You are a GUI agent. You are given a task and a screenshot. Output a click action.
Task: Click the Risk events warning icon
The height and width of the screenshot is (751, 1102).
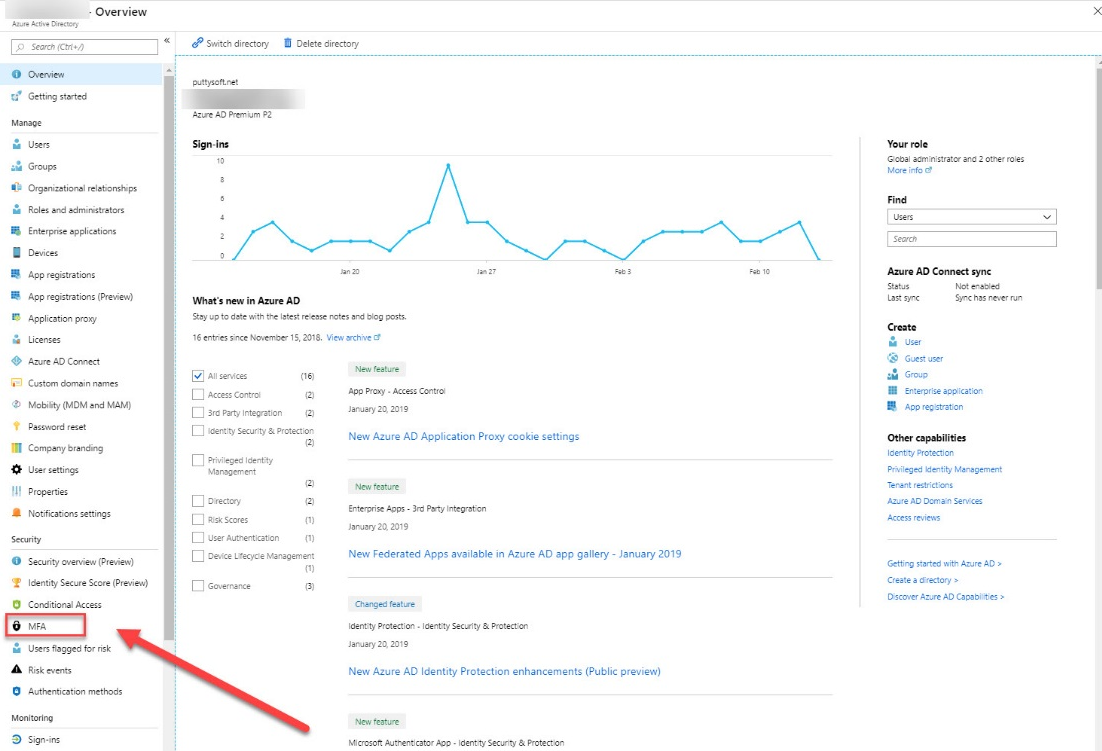17,670
